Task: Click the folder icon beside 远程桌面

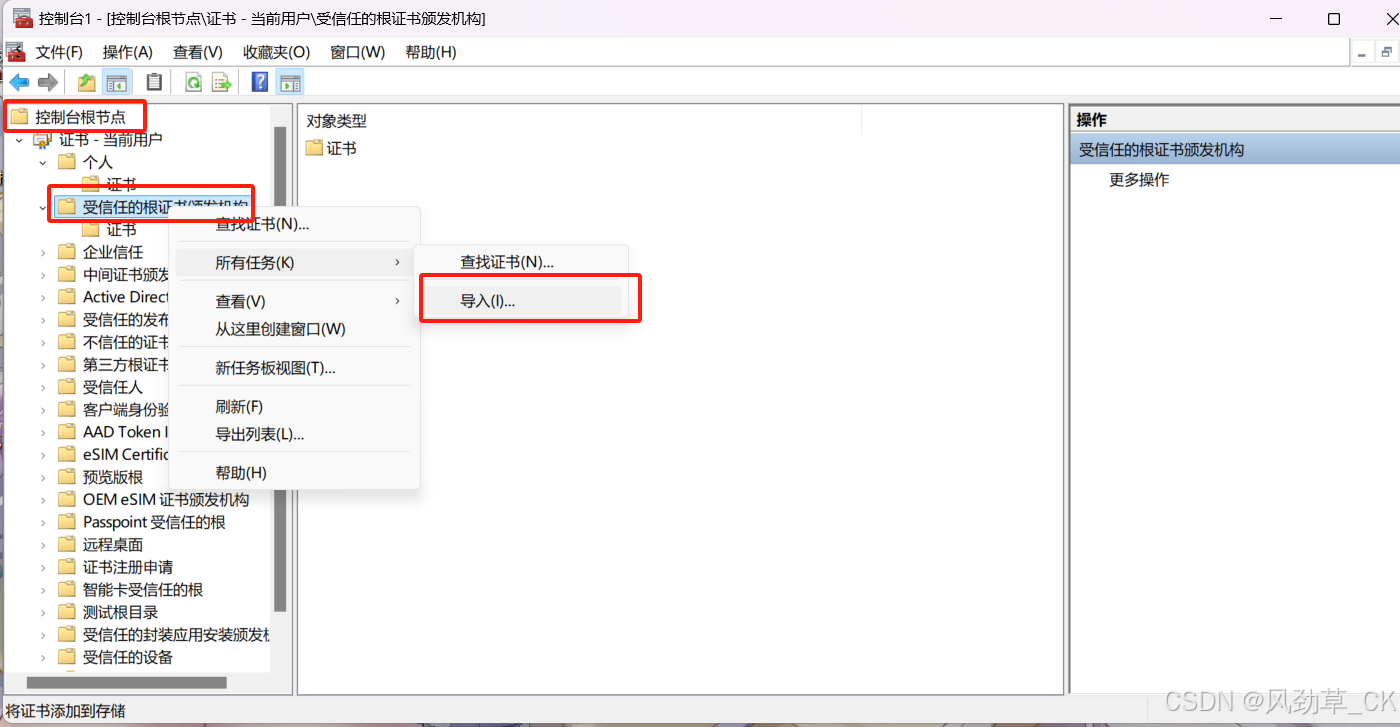Action: pyautogui.click(x=67, y=545)
